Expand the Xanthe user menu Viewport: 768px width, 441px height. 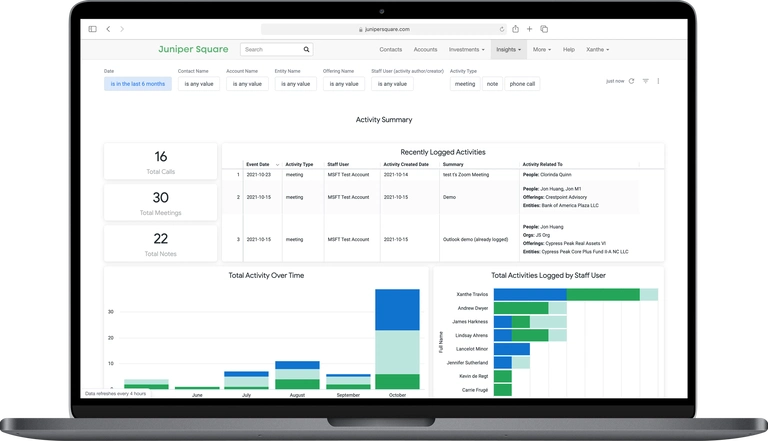pyautogui.click(x=597, y=49)
